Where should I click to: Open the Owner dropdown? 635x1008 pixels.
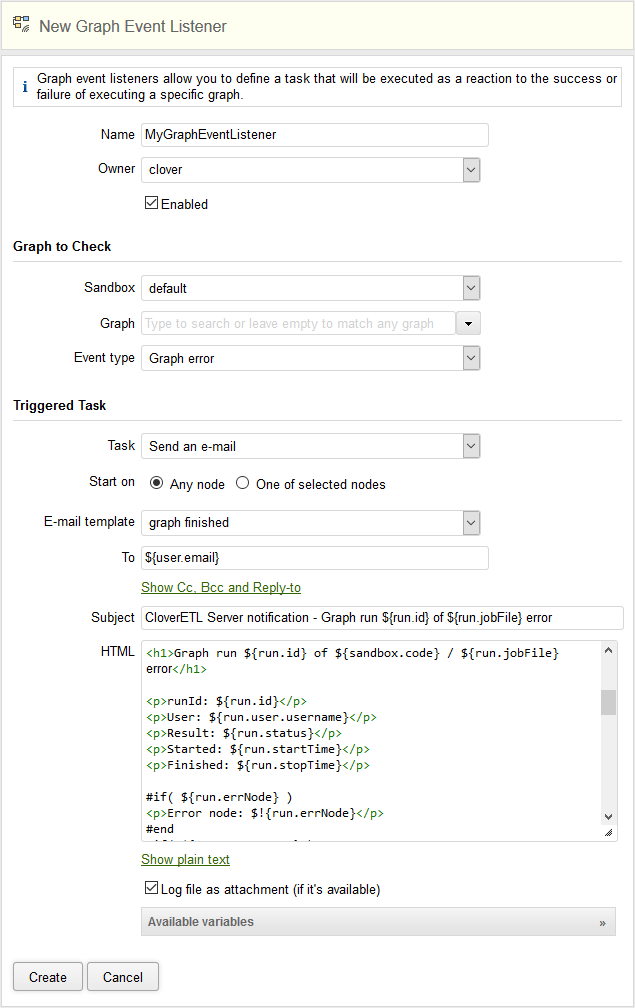point(471,170)
